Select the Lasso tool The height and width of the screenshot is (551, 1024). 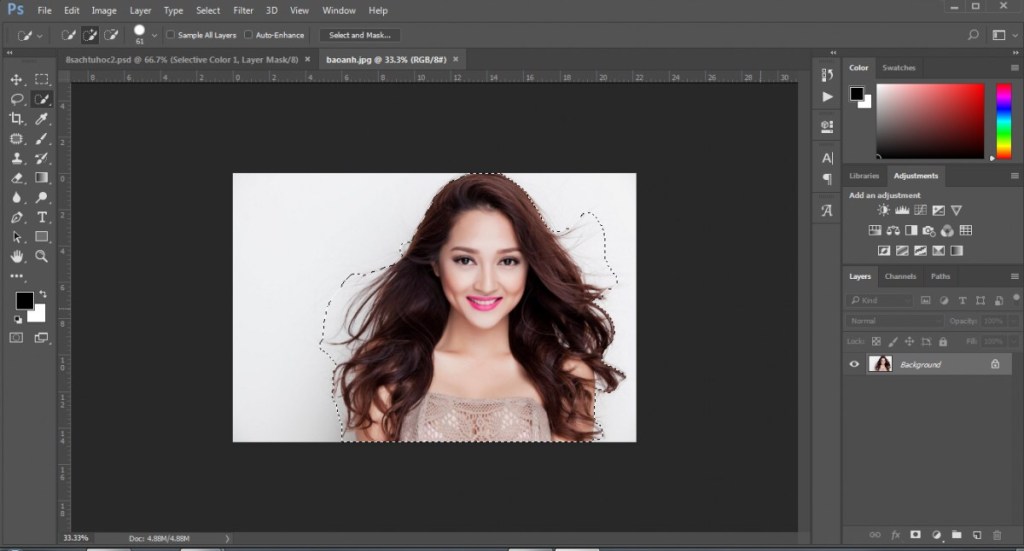[16, 99]
